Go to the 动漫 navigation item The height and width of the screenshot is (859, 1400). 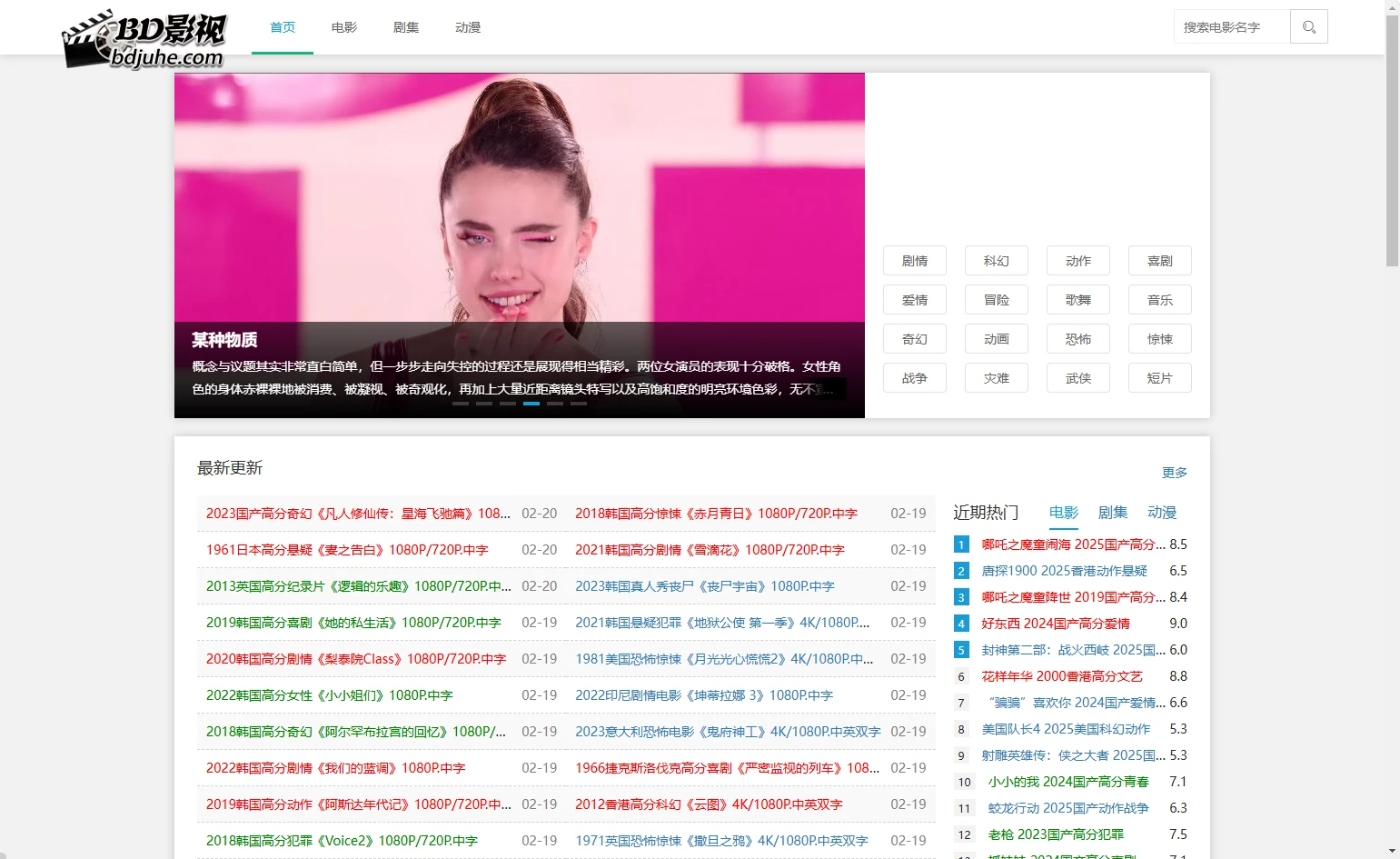468,27
